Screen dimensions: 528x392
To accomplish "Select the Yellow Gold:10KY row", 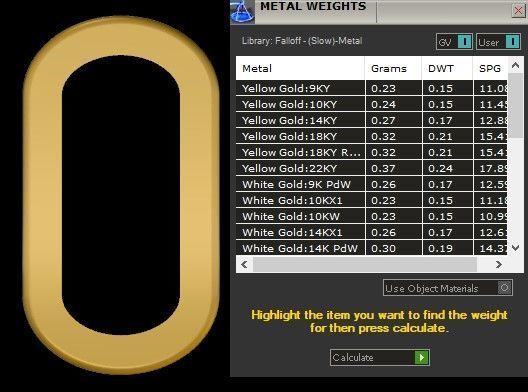I will coord(371,104).
